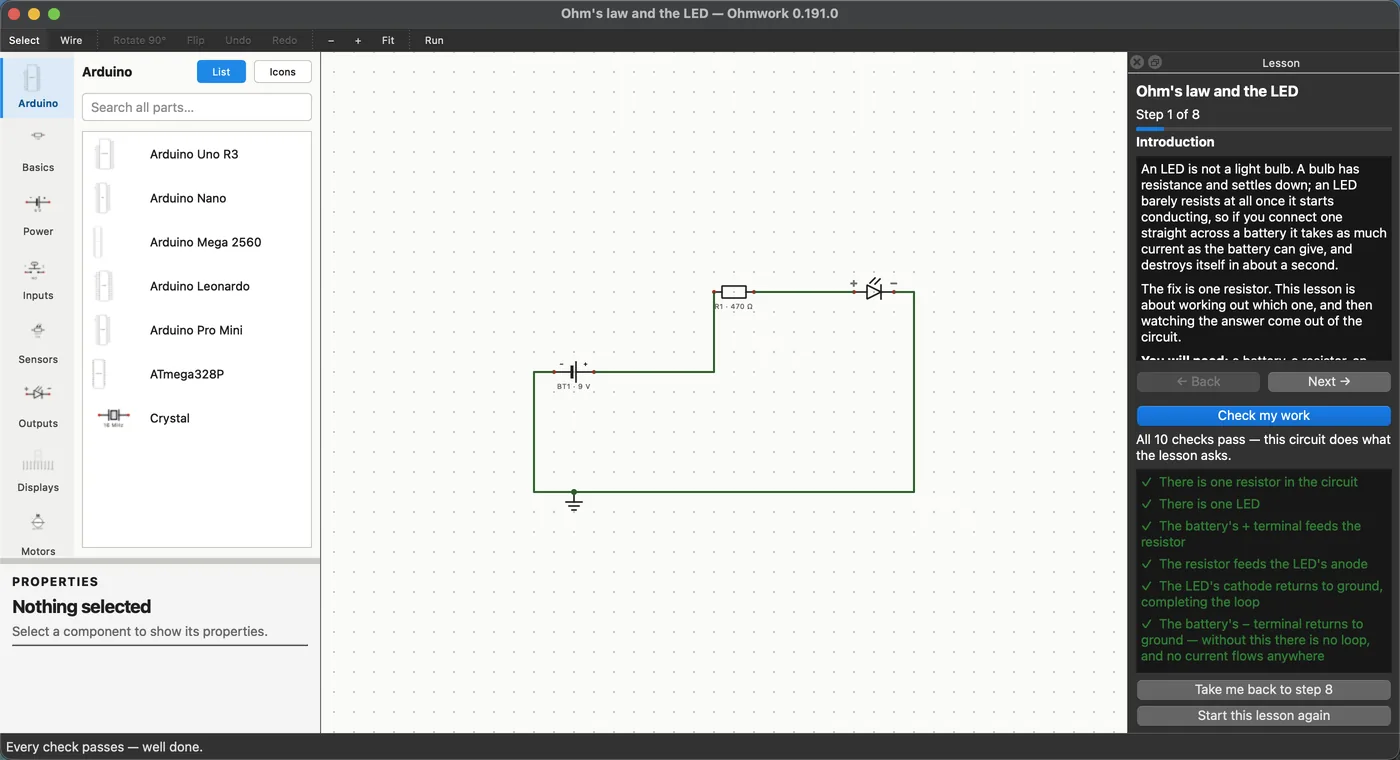Activate the Select tool
The image size is (1400, 760).
coord(24,40)
